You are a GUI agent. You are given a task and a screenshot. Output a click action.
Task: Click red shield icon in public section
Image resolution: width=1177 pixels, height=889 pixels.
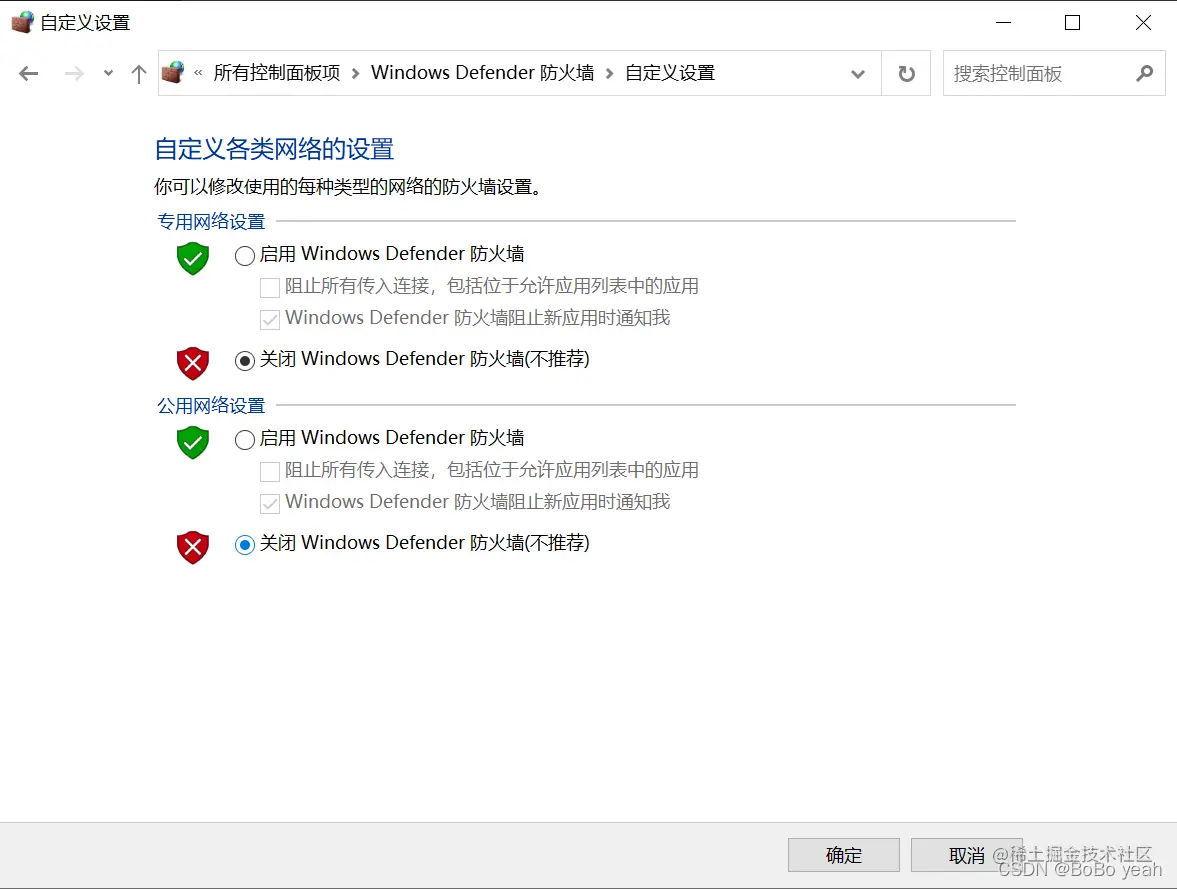click(193, 547)
